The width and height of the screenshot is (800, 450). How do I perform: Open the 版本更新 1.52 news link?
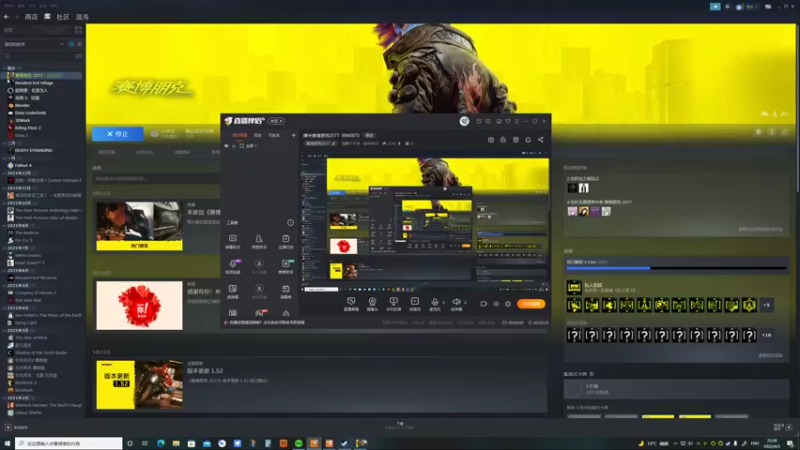pos(205,371)
